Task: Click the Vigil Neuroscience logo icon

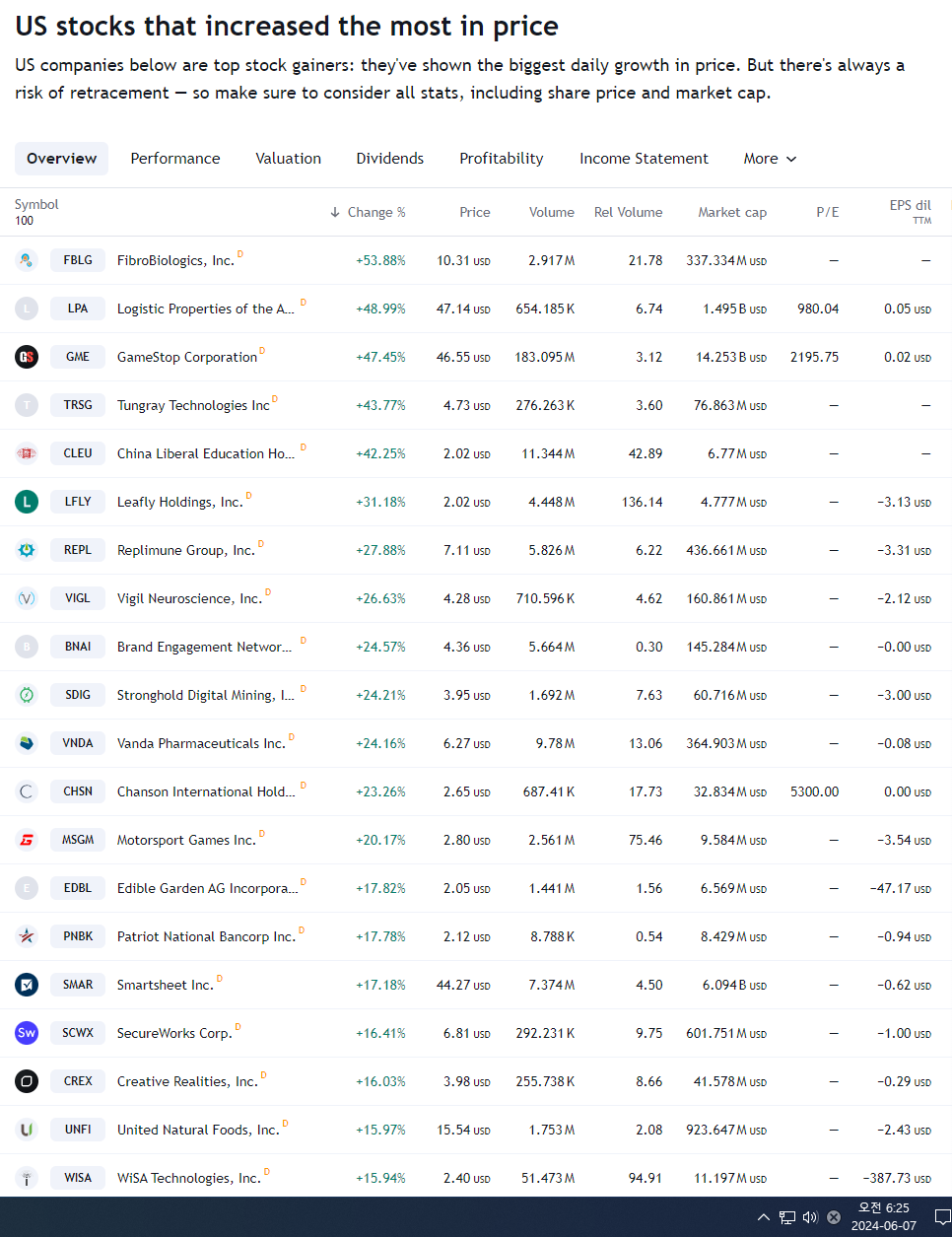Action: [x=27, y=598]
